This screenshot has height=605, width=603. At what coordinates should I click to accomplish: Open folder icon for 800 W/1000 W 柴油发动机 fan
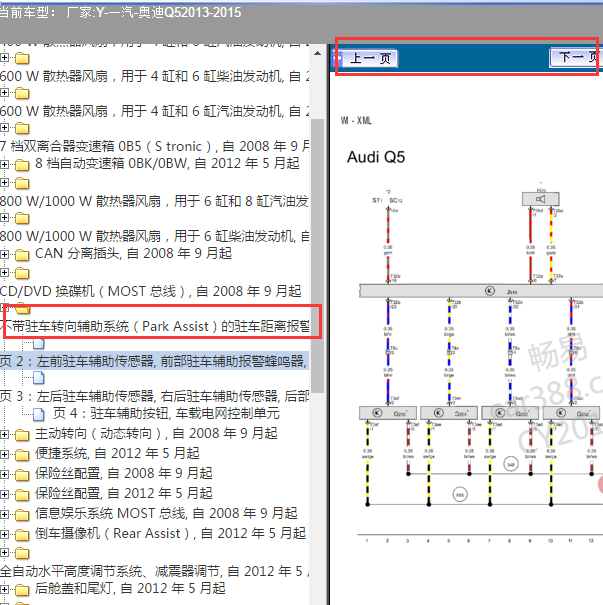tap(22, 218)
